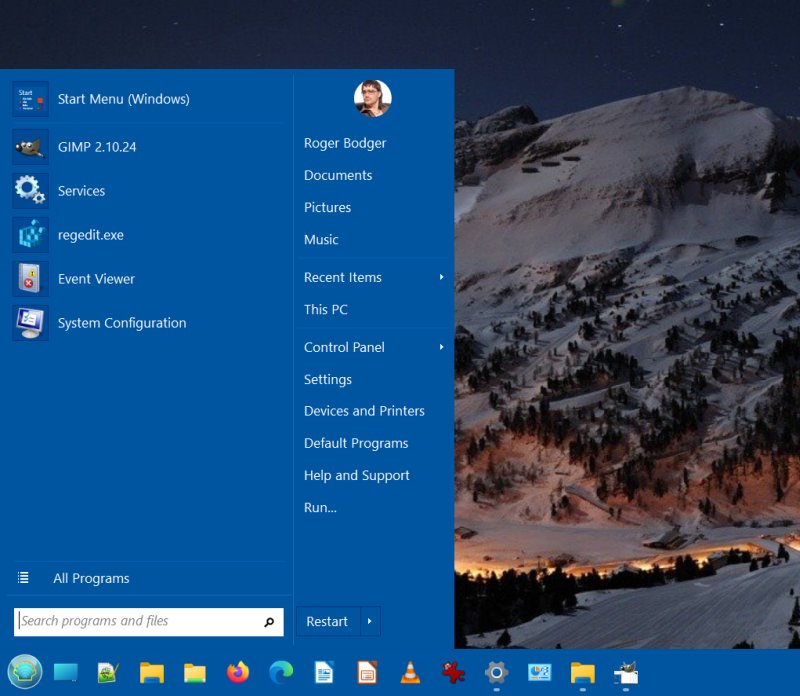Click the GIMP Wilber icon on the taskbar
This screenshot has height=696, width=800.
click(x=626, y=673)
